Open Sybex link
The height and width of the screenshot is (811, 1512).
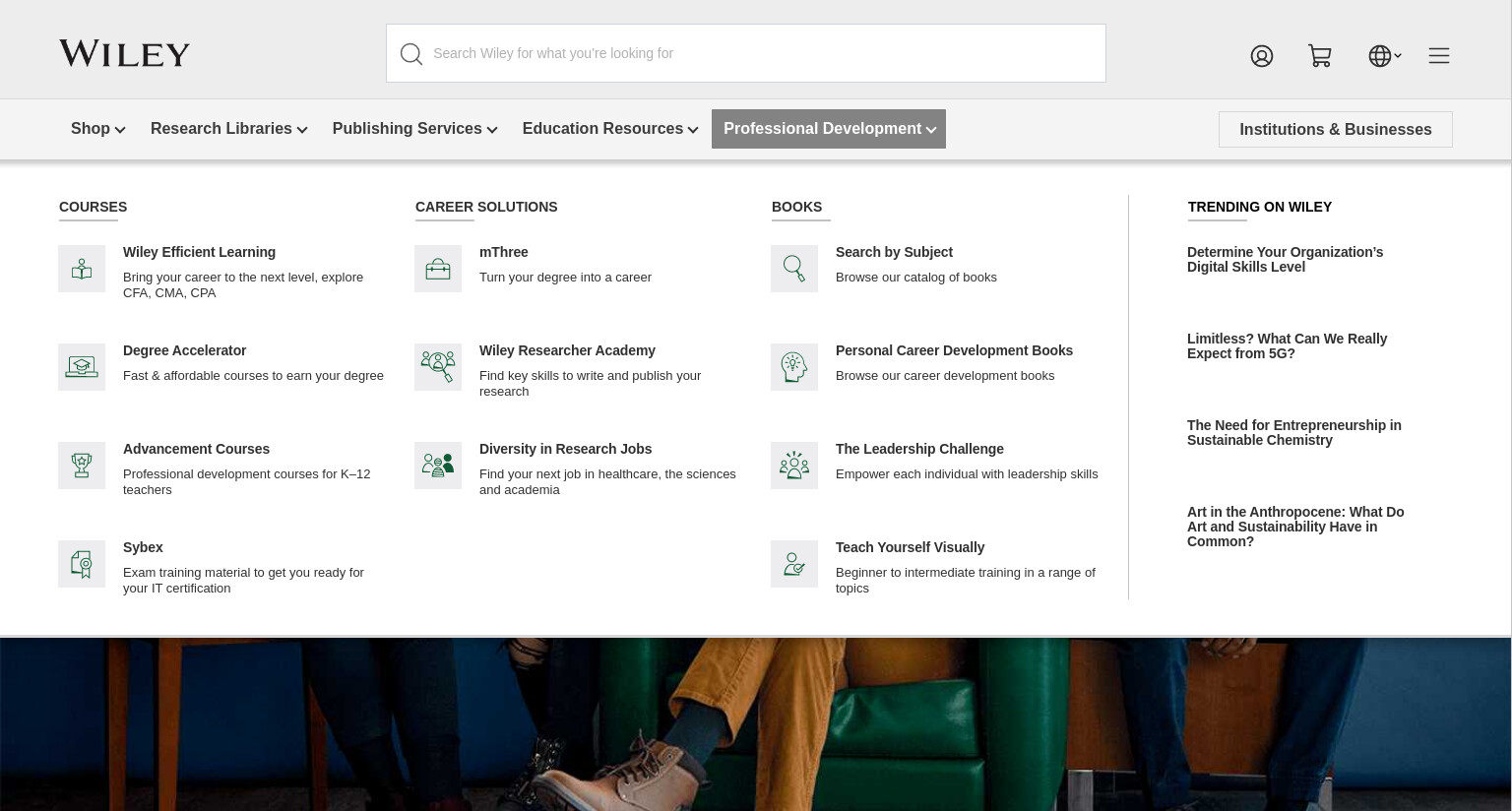coord(143,548)
